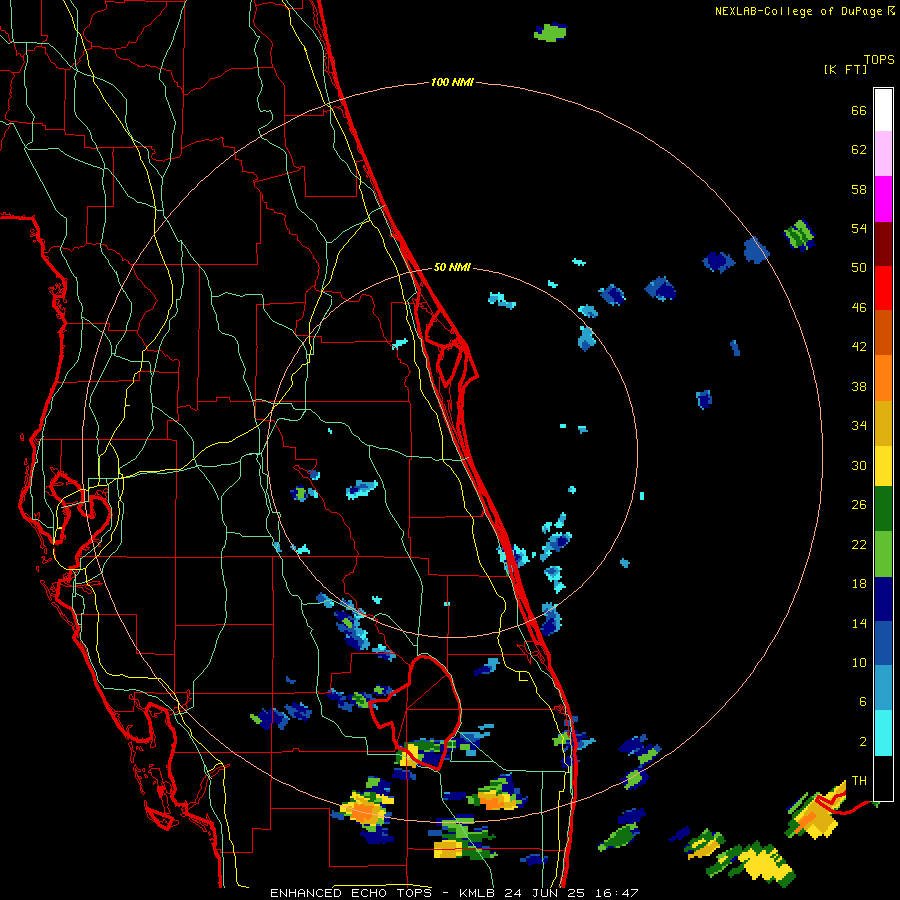Click the yellow 30 kft legend swatch

point(883,466)
